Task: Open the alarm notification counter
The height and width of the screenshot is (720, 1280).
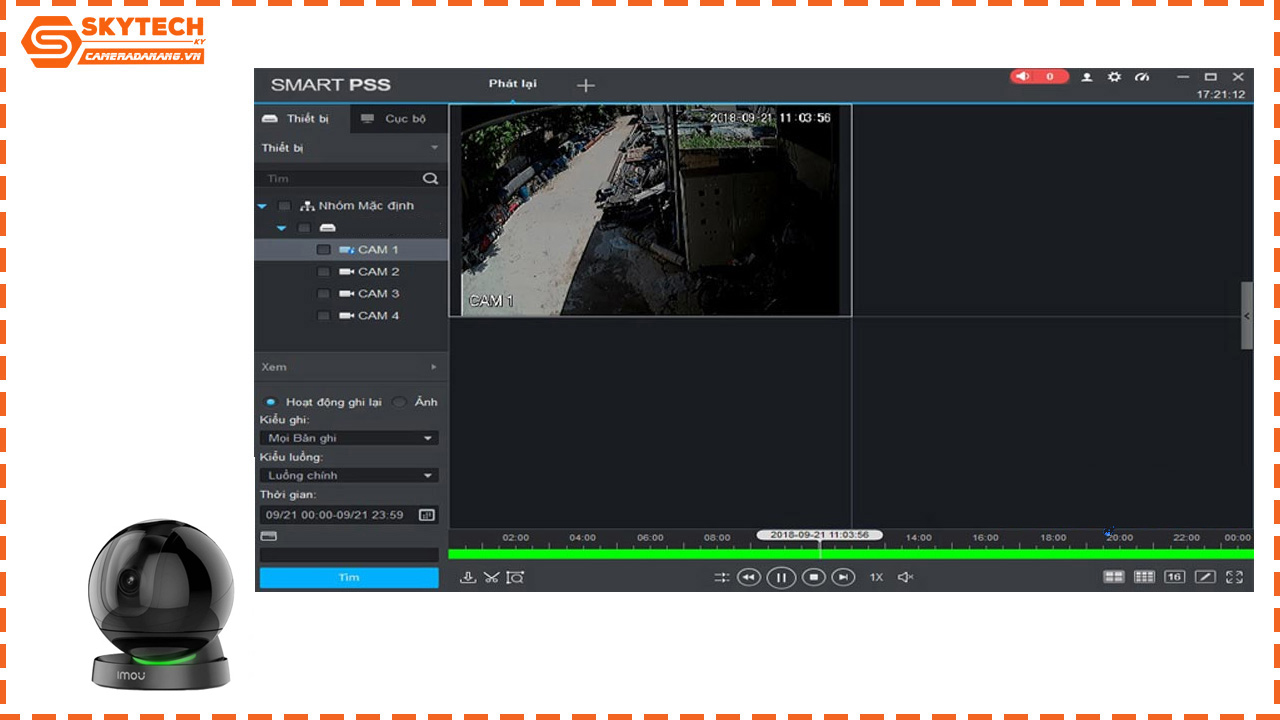Action: point(1038,76)
